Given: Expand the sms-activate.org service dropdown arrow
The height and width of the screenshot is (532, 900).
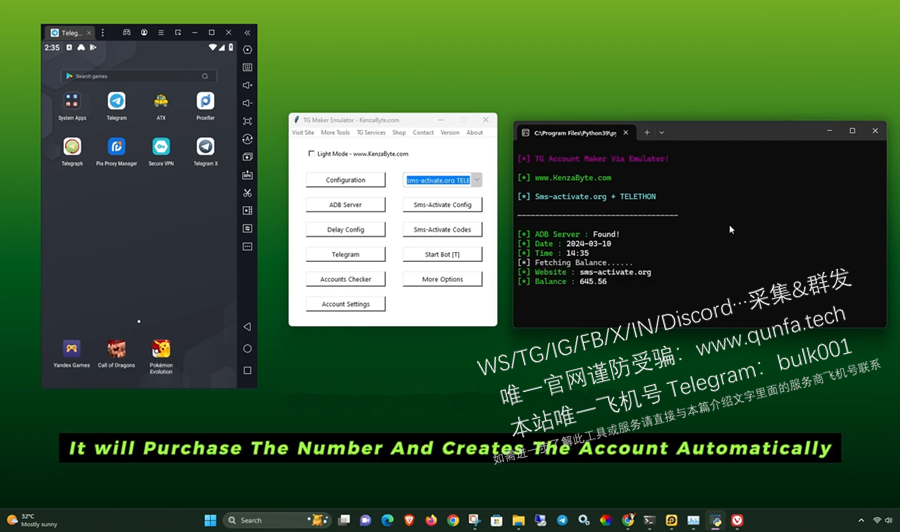Looking at the screenshot, I should click(x=476, y=180).
